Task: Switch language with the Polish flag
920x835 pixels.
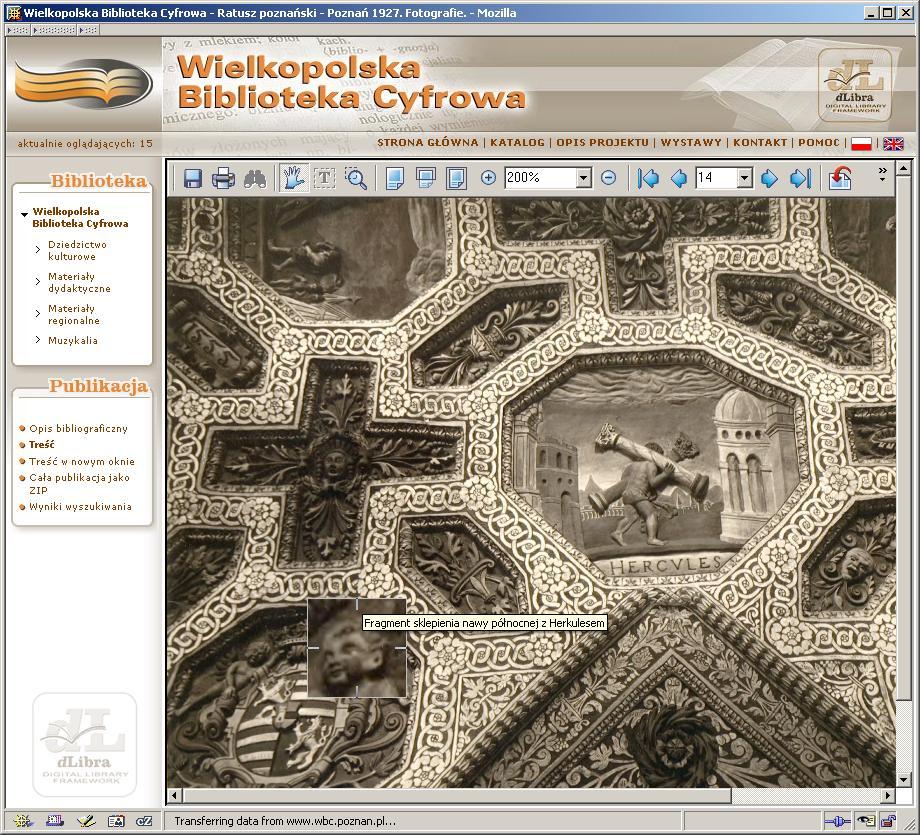Action: [861, 143]
